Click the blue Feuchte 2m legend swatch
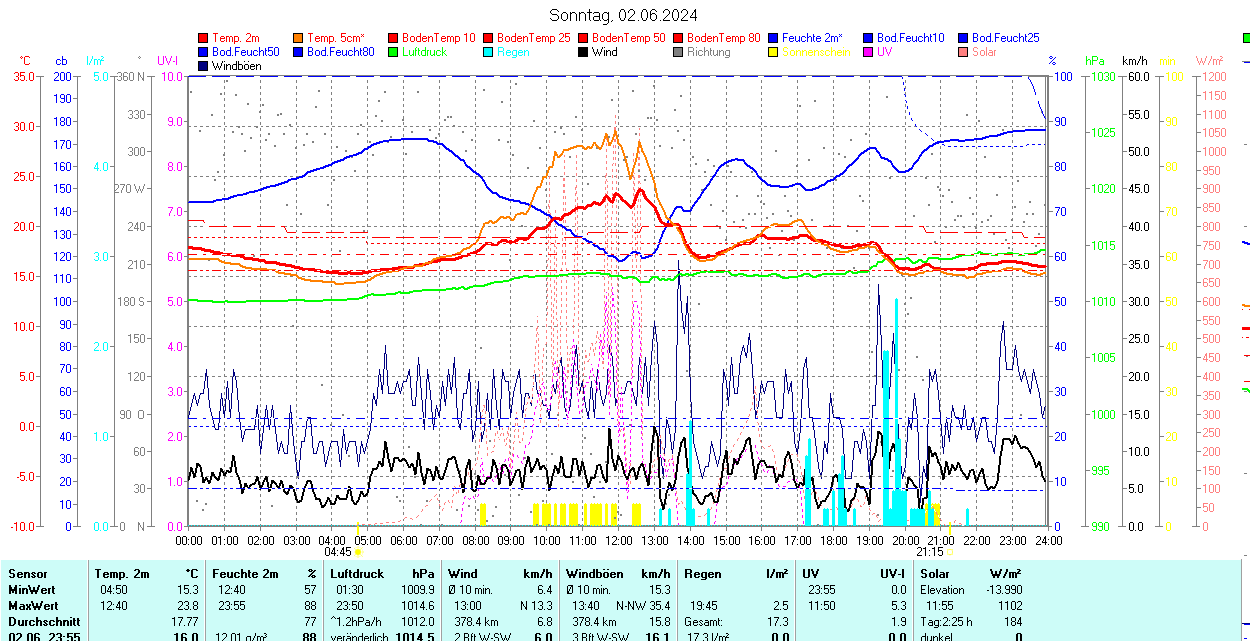Screen dimensions: 1250x641 [x=773, y=38]
